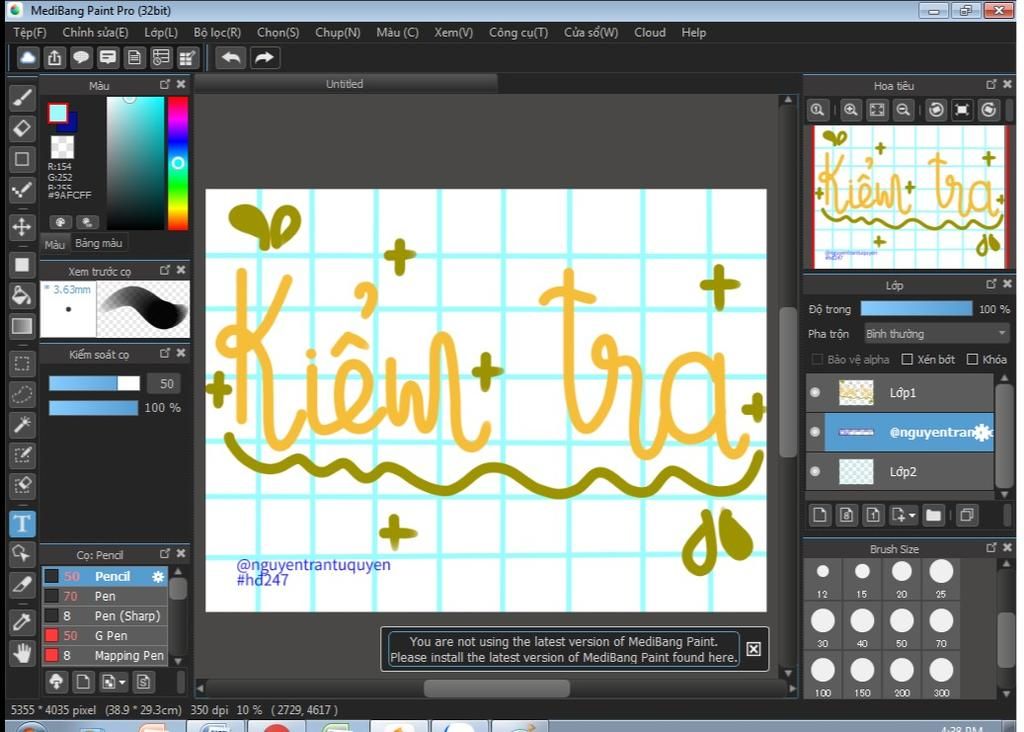Select the Untitled document tab

pos(345,84)
